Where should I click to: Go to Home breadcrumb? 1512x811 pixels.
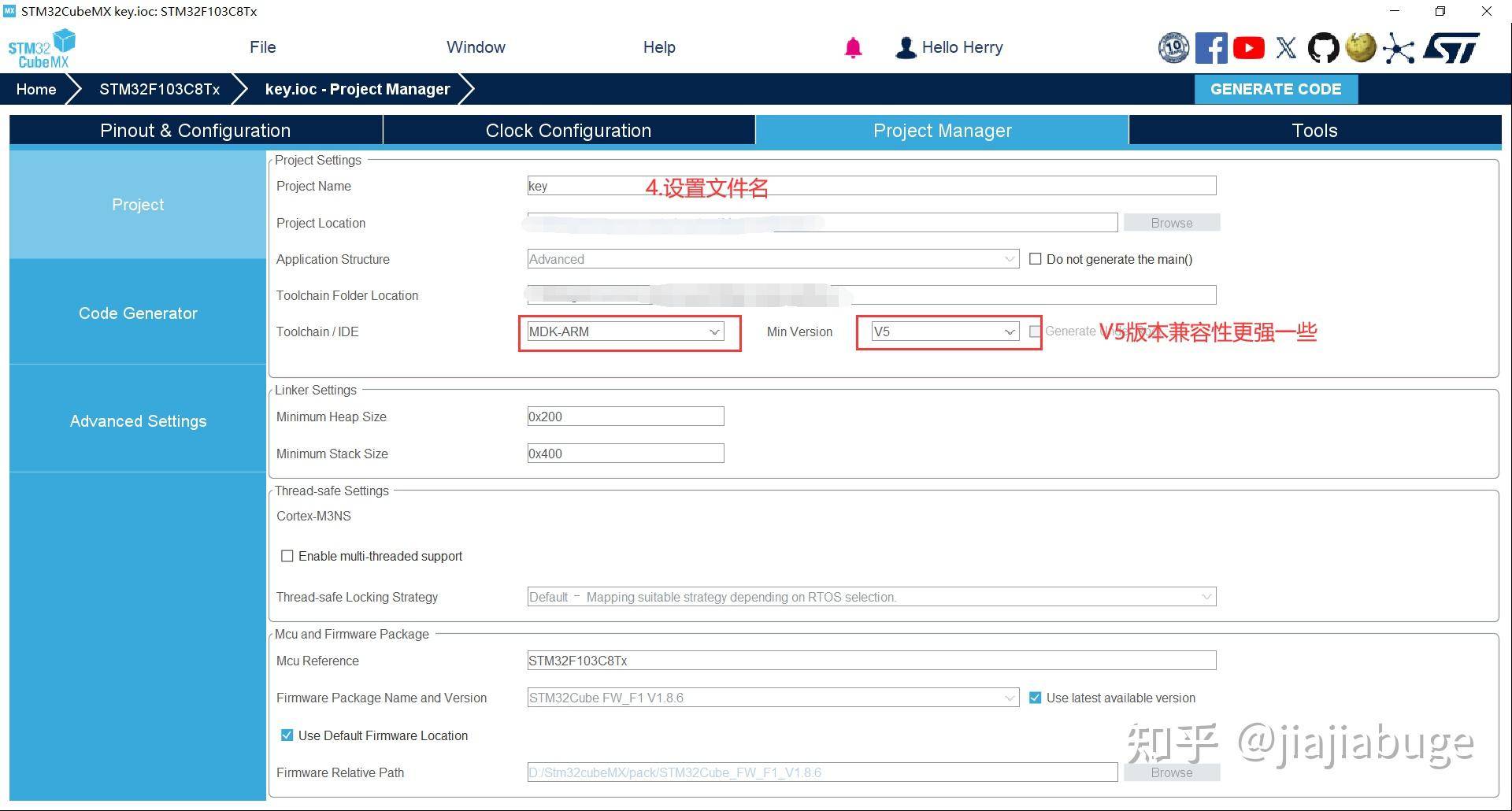click(36, 89)
